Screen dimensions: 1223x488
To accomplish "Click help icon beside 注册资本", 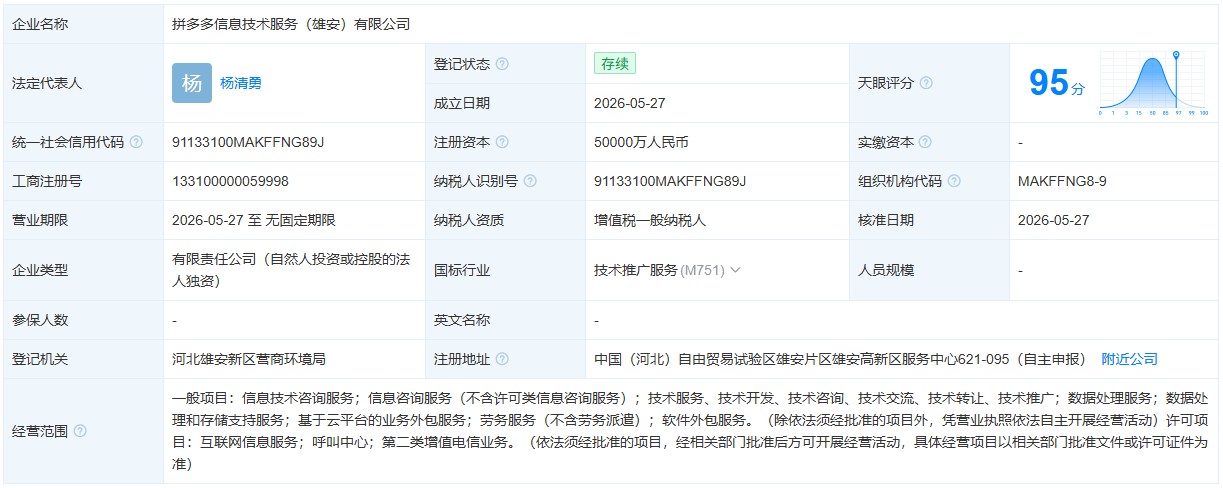I will (x=502, y=142).
